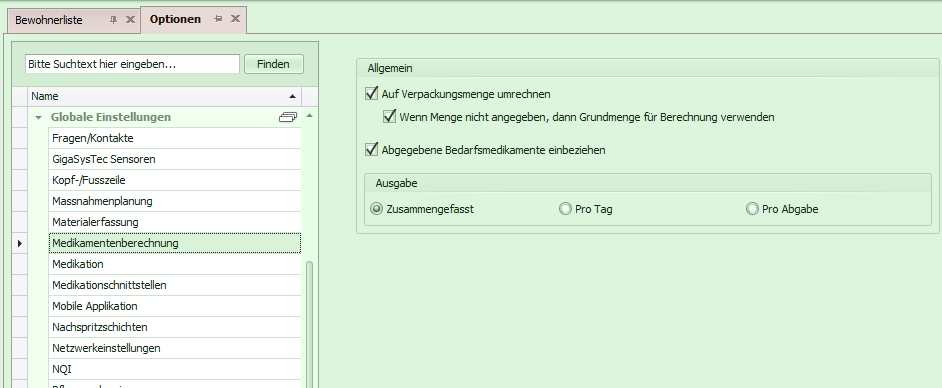The height and width of the screenshot is (388, 942).
Task: Click the settings list vertical scrollbar
Action: coord(309,324)
